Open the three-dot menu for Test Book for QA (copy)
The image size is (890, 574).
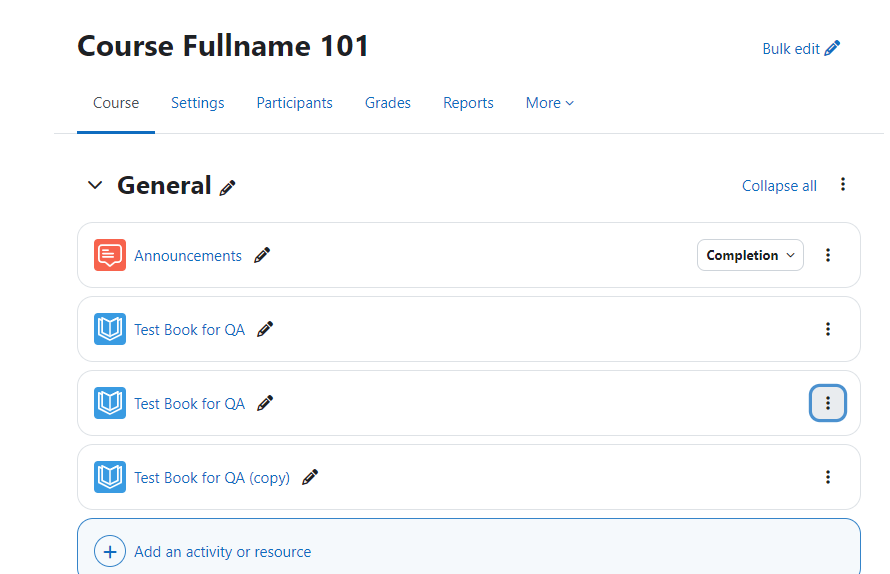click(828, 477)
